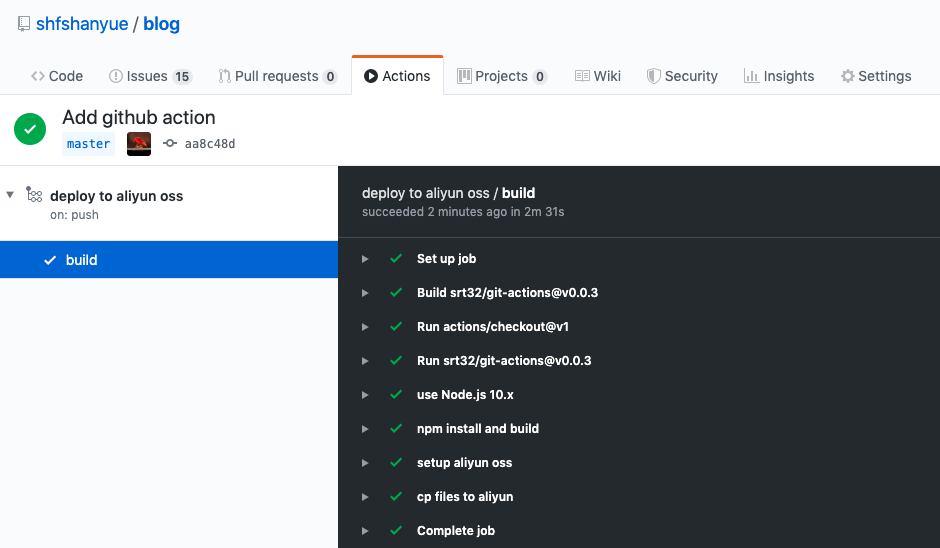This screenshot has width=940, height=548.
Task: Click the repository book icon
Action: pyautogui.click(x=23, y=24)
